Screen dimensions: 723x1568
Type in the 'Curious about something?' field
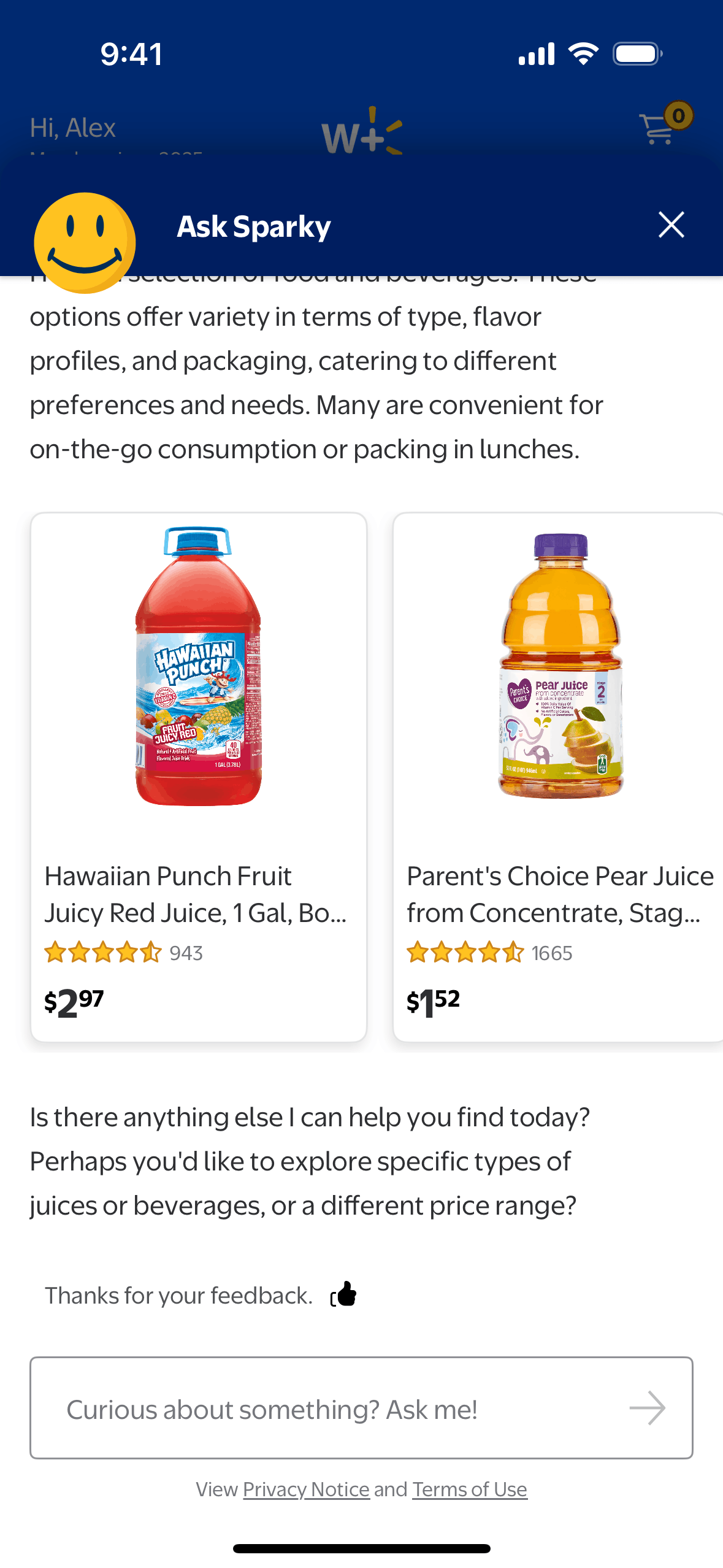(343, 1409)
